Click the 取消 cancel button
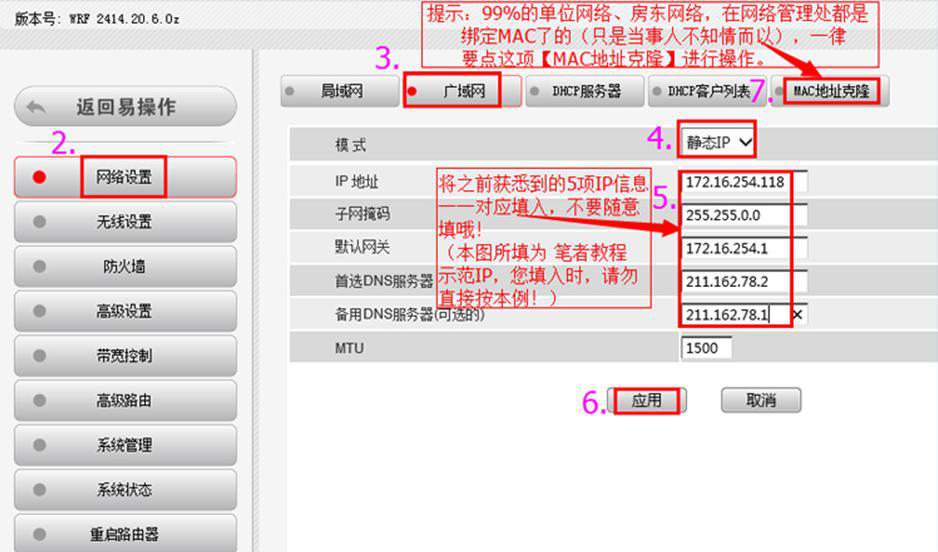The height and width of the screenshot is (552, 938). [x=761, y=400]
